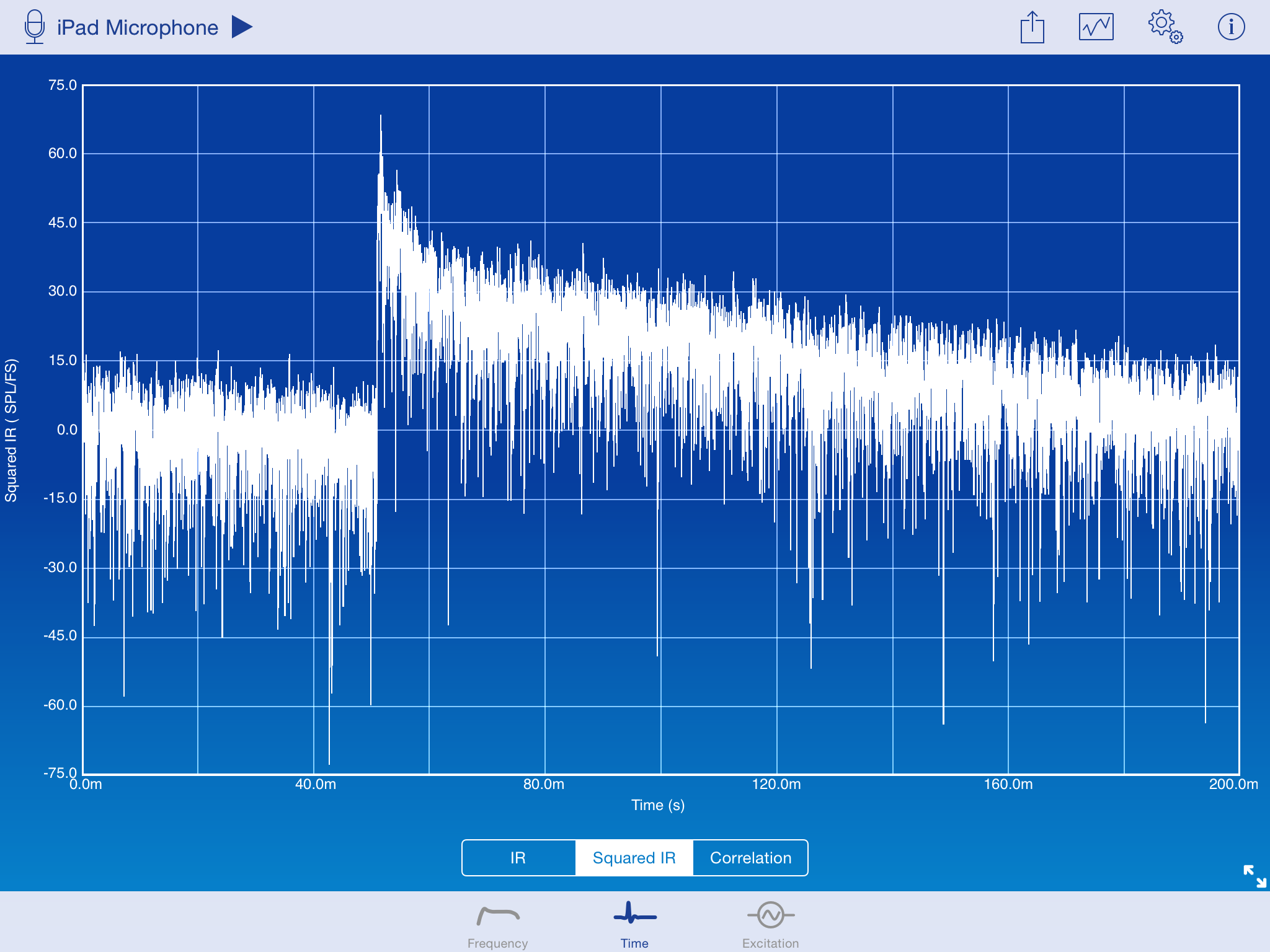Open the share export icon
The width and height of the screenshot is (1270, 952).
click(1032, 27)
